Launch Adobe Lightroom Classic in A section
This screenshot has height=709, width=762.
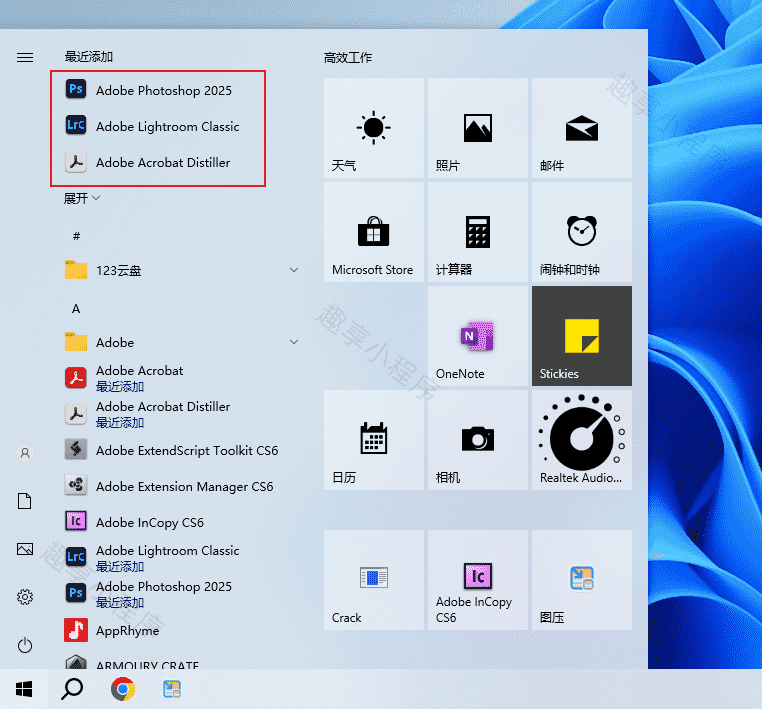click(x=181, y=558)
